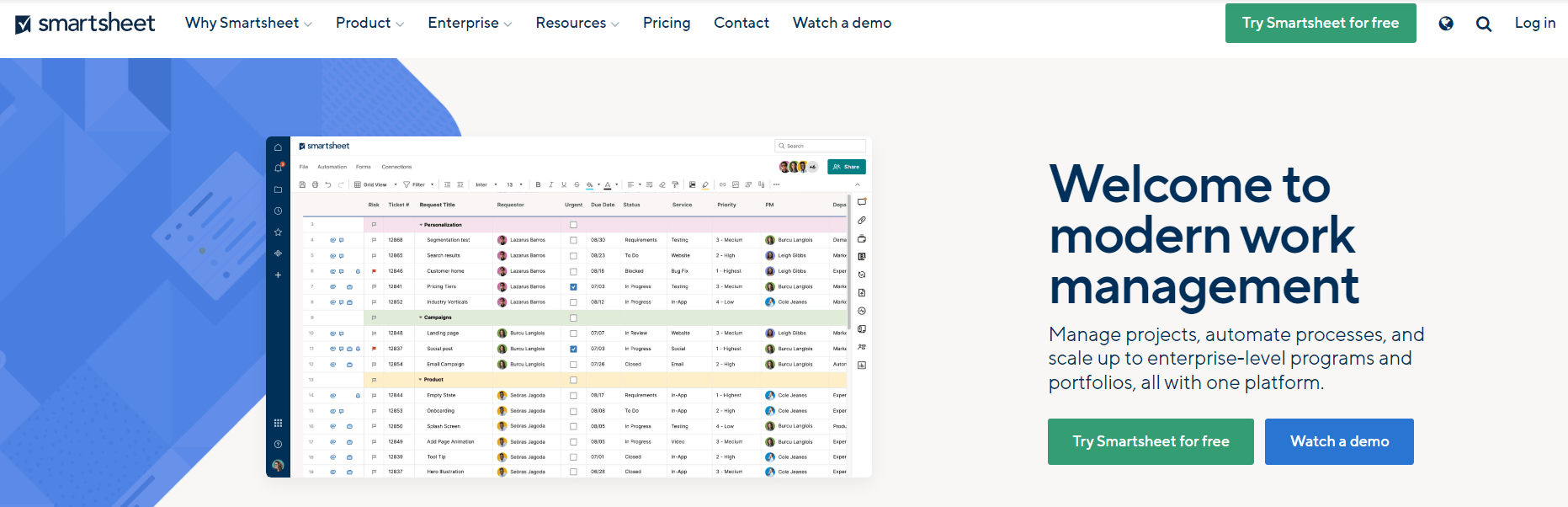The width and height of the screenshot is (1568, 507).
Task: Open the Pricing page from navigation
Action: pyautogui.click(x=666, y=24)
